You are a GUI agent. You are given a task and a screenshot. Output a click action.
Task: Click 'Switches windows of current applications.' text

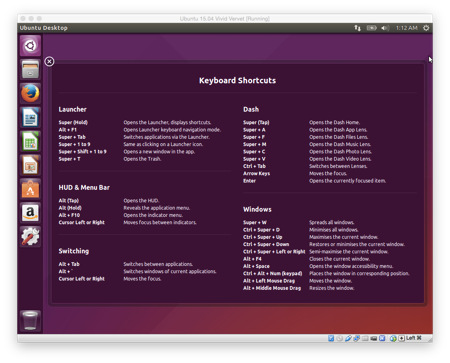(x=170, y=271)
